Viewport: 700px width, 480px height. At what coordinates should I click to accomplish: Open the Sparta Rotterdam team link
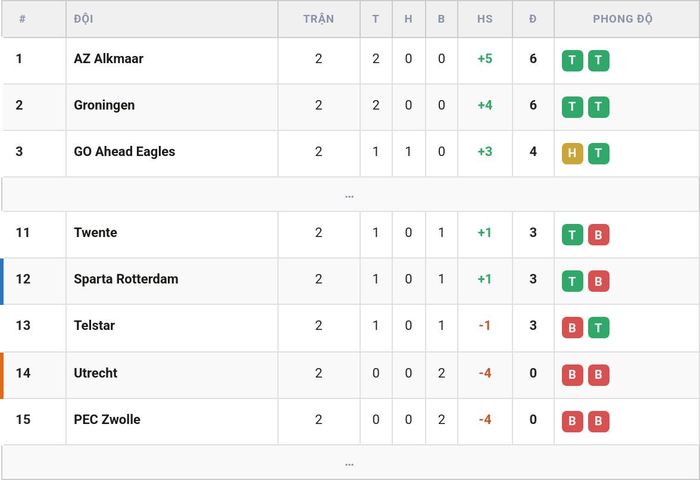(126, 279)
